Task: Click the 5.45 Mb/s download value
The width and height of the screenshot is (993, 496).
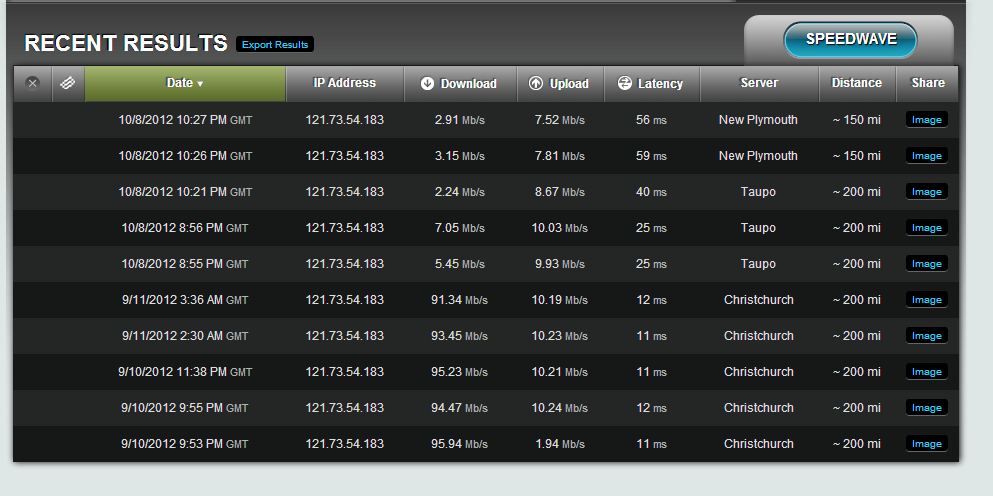Action: 460,264
